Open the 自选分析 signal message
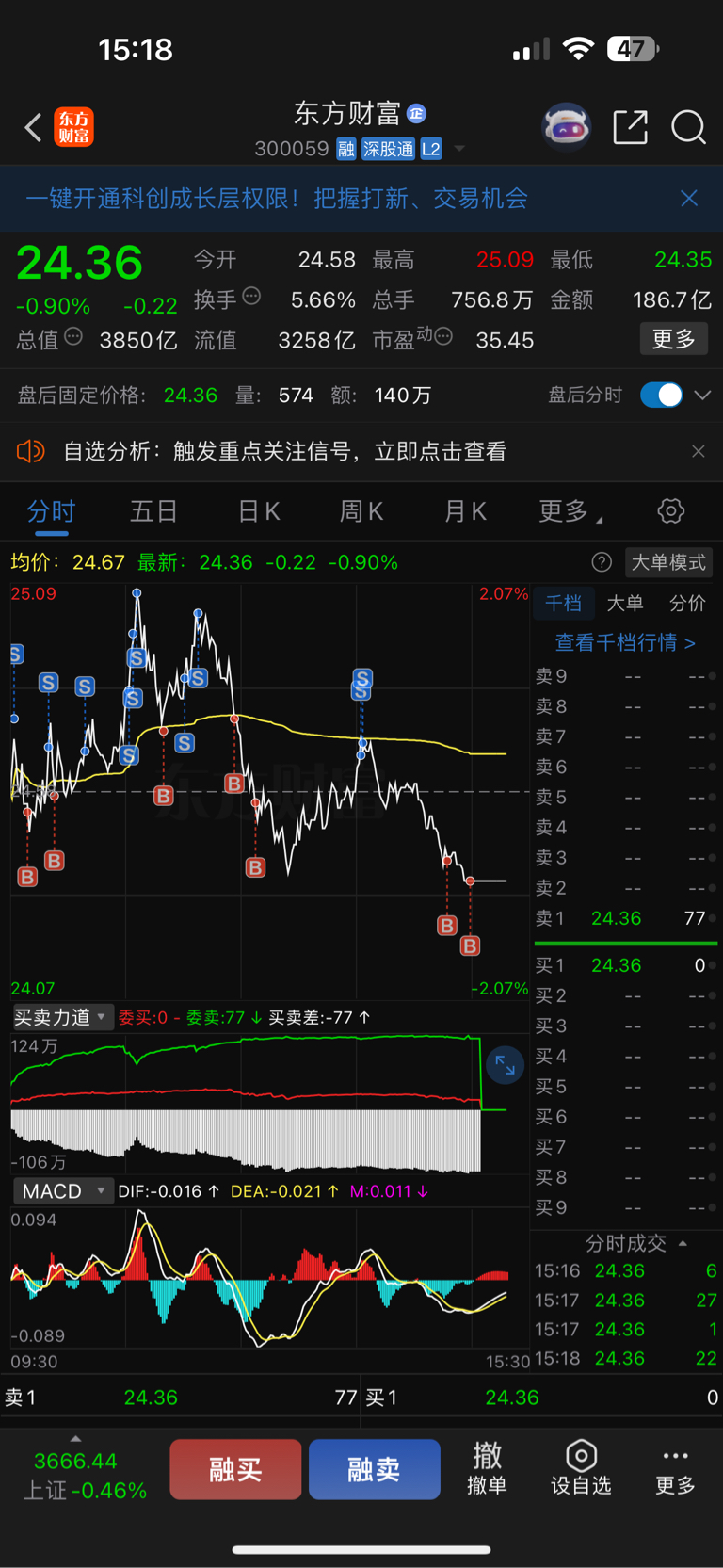 (284, 451)
